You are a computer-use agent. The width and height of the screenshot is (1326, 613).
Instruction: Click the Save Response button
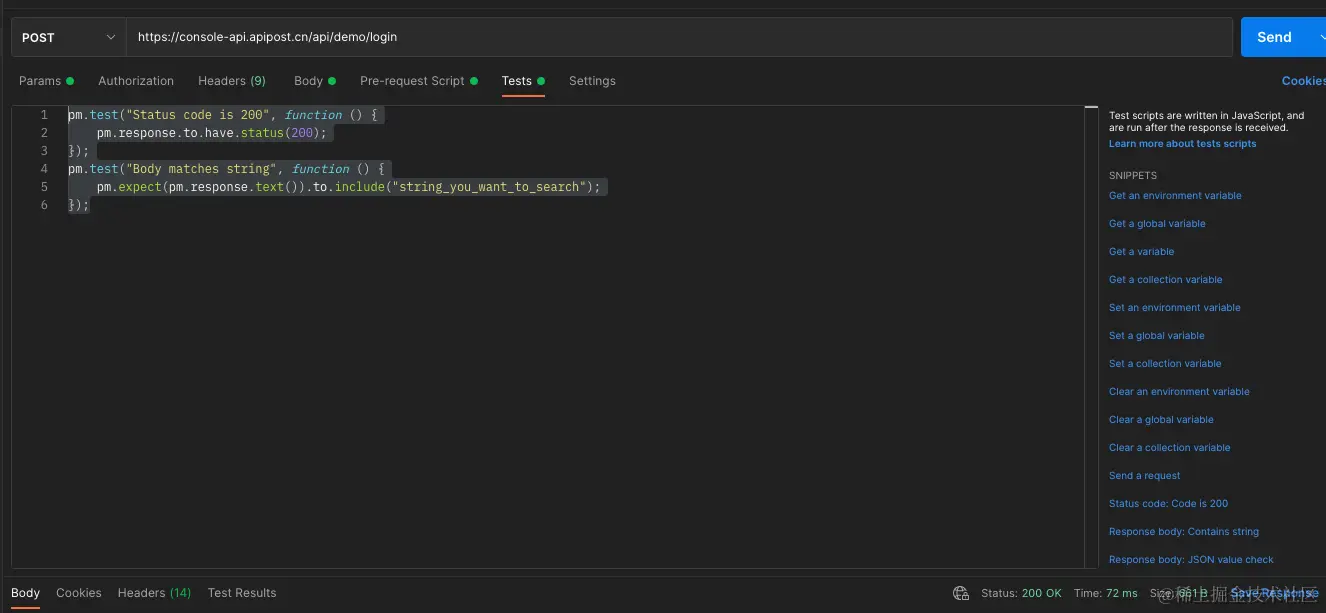tap(1273, 593)
